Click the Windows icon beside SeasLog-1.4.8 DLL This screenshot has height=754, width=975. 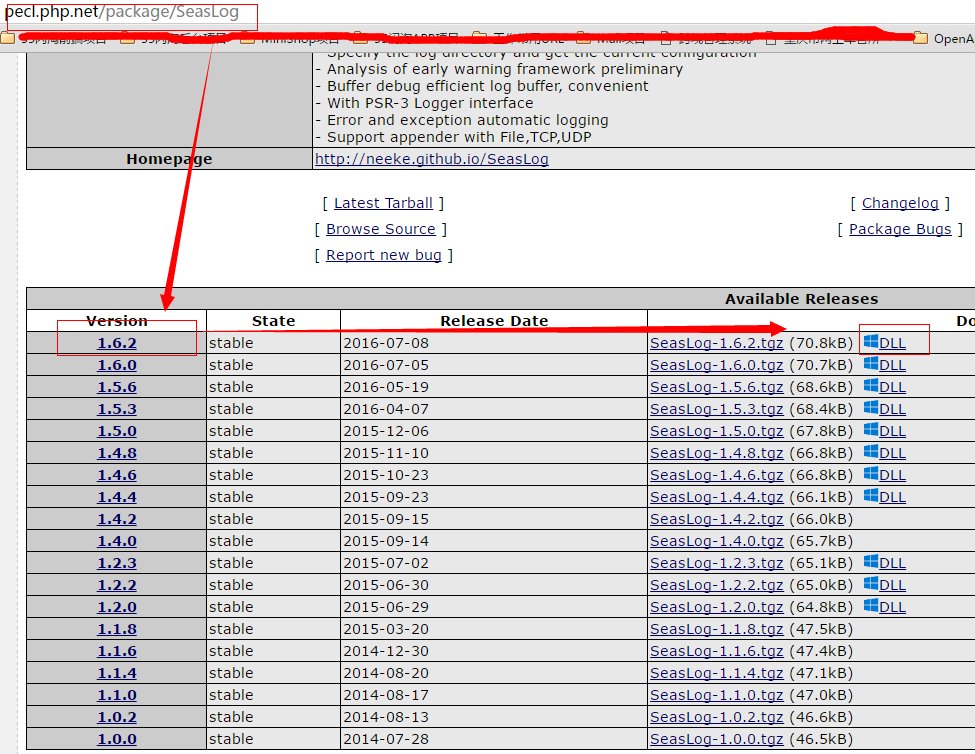[871, 452]
